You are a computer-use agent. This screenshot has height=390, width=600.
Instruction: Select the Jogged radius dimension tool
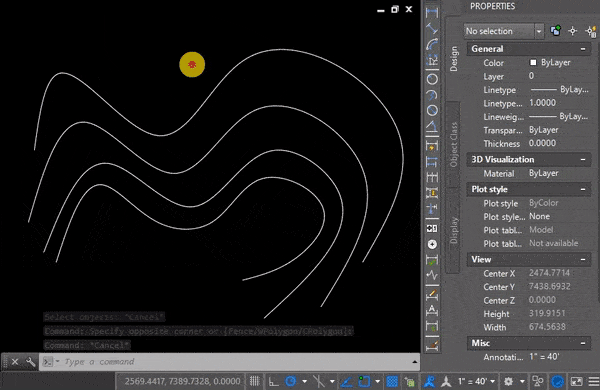tap(432, 95)
